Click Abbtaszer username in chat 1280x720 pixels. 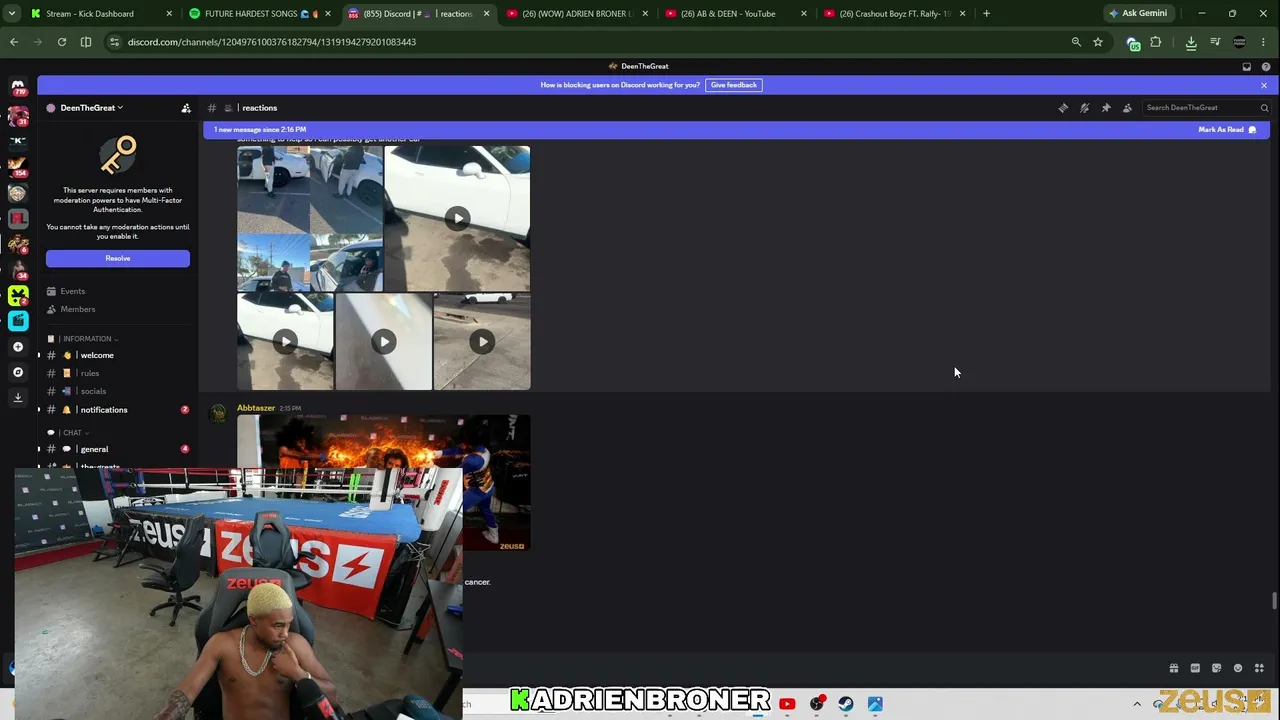click(256, 408)
